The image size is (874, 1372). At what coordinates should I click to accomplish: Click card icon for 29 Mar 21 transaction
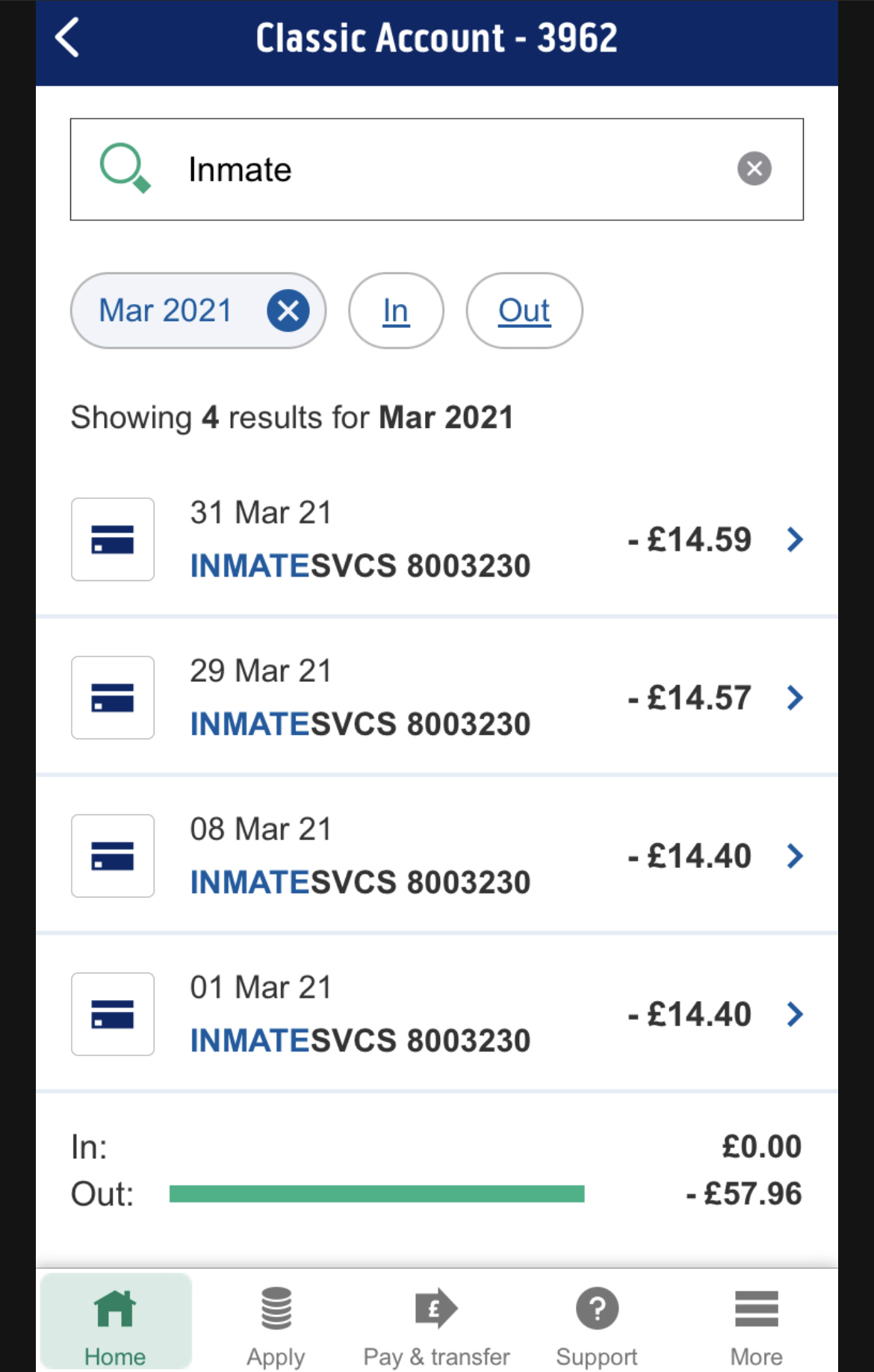coord(113,698)
